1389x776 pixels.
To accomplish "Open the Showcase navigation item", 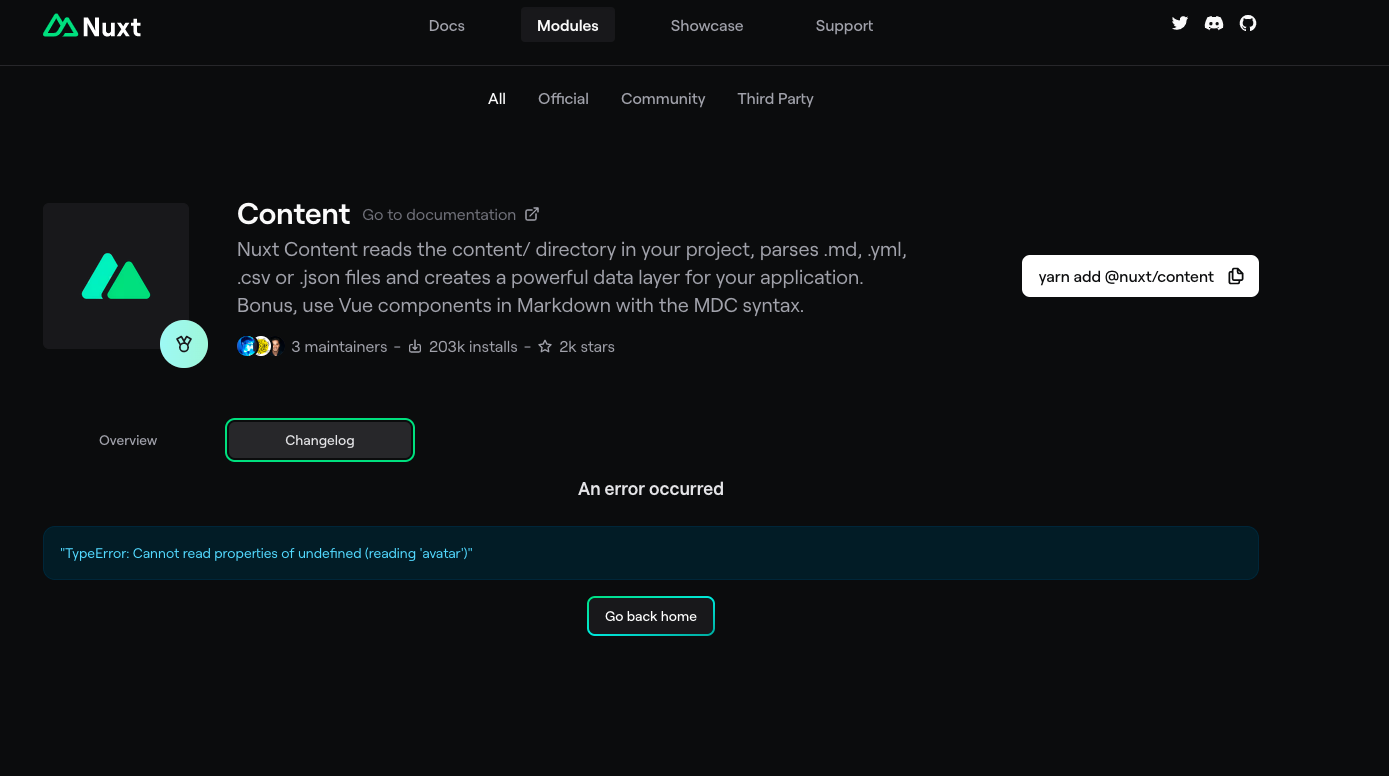I will tap(707, 26).
